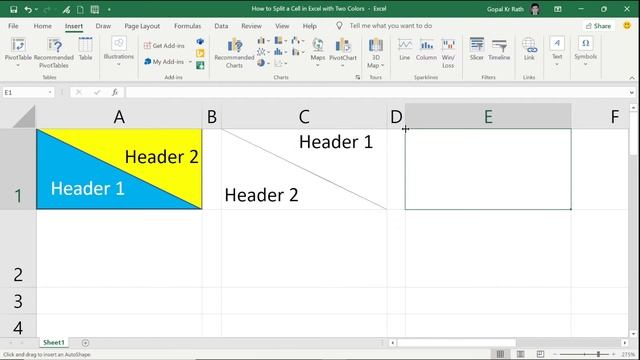This screenshot has height=360, width=640.
Task: Insert column or bar chart
Action: [x=263, y=40]
